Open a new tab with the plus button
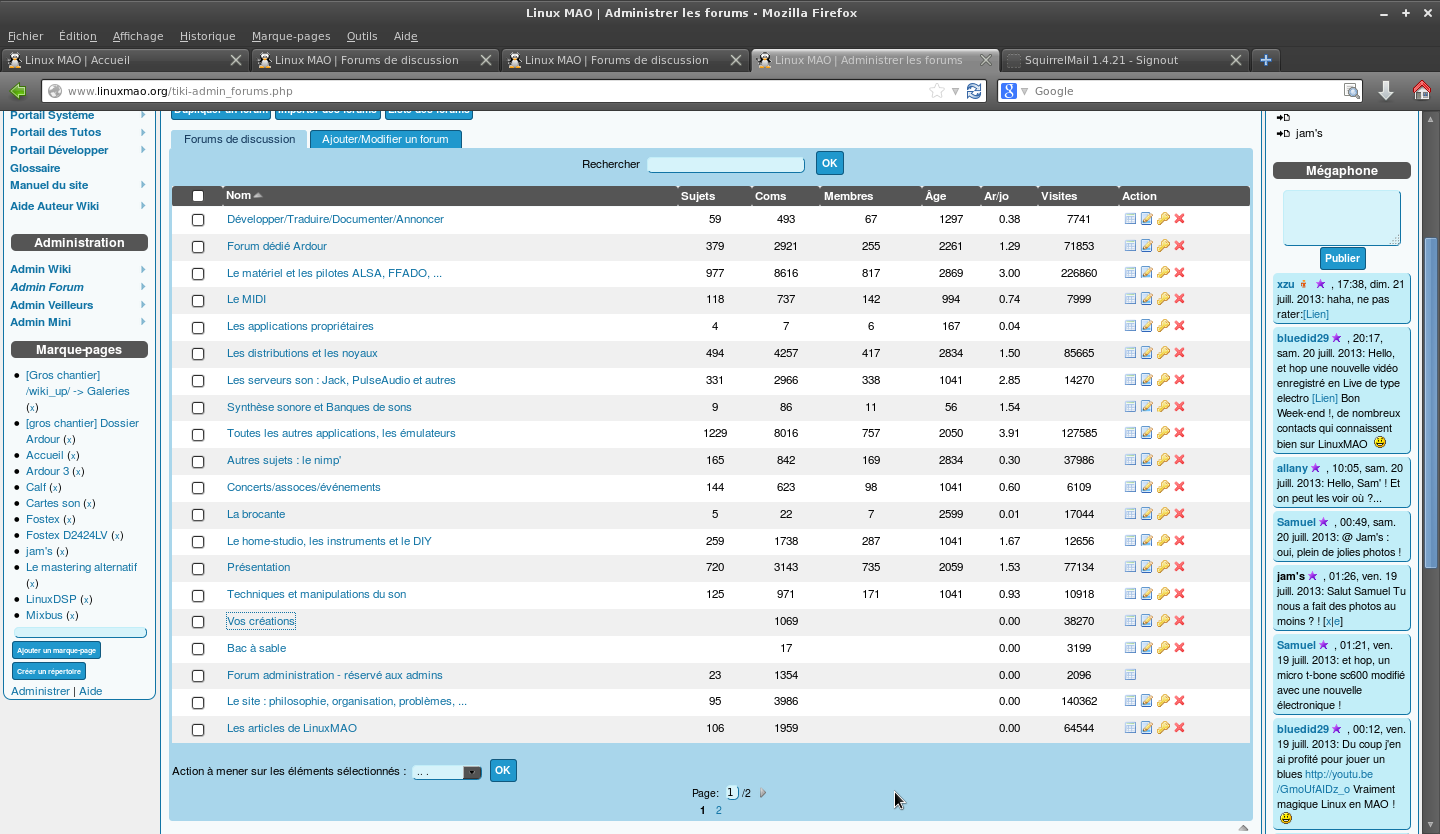Screen dimensions: 1440x834 tap(1265, 60)
